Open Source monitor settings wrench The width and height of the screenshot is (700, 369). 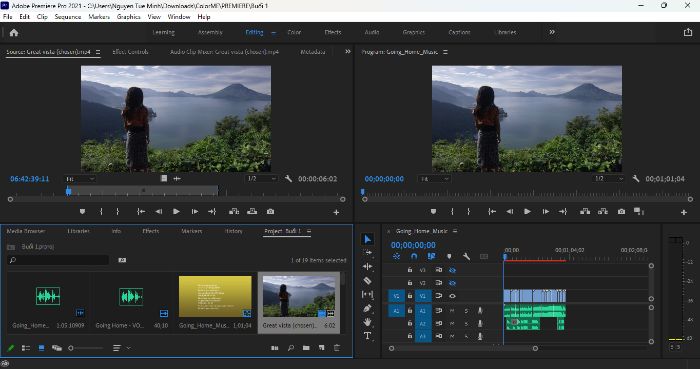click(288, 178)
